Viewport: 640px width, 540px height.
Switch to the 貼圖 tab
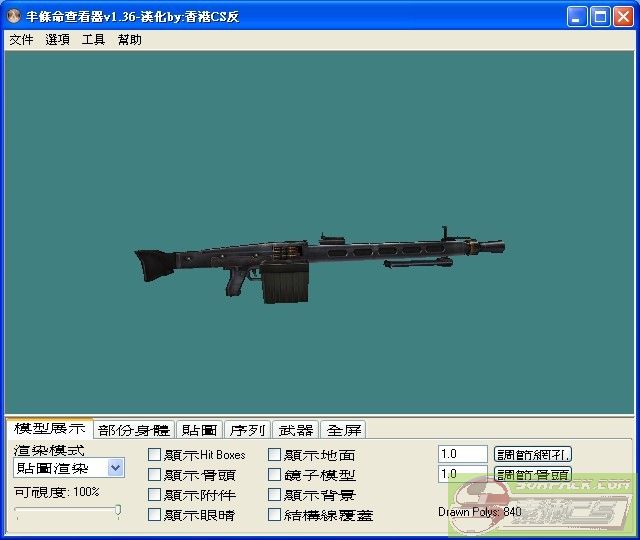click(199, 430)
